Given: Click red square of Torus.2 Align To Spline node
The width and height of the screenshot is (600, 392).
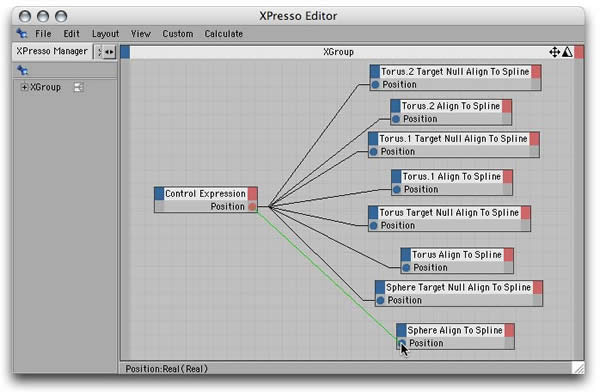Looking at the screenshot, I should pos(507,106).
